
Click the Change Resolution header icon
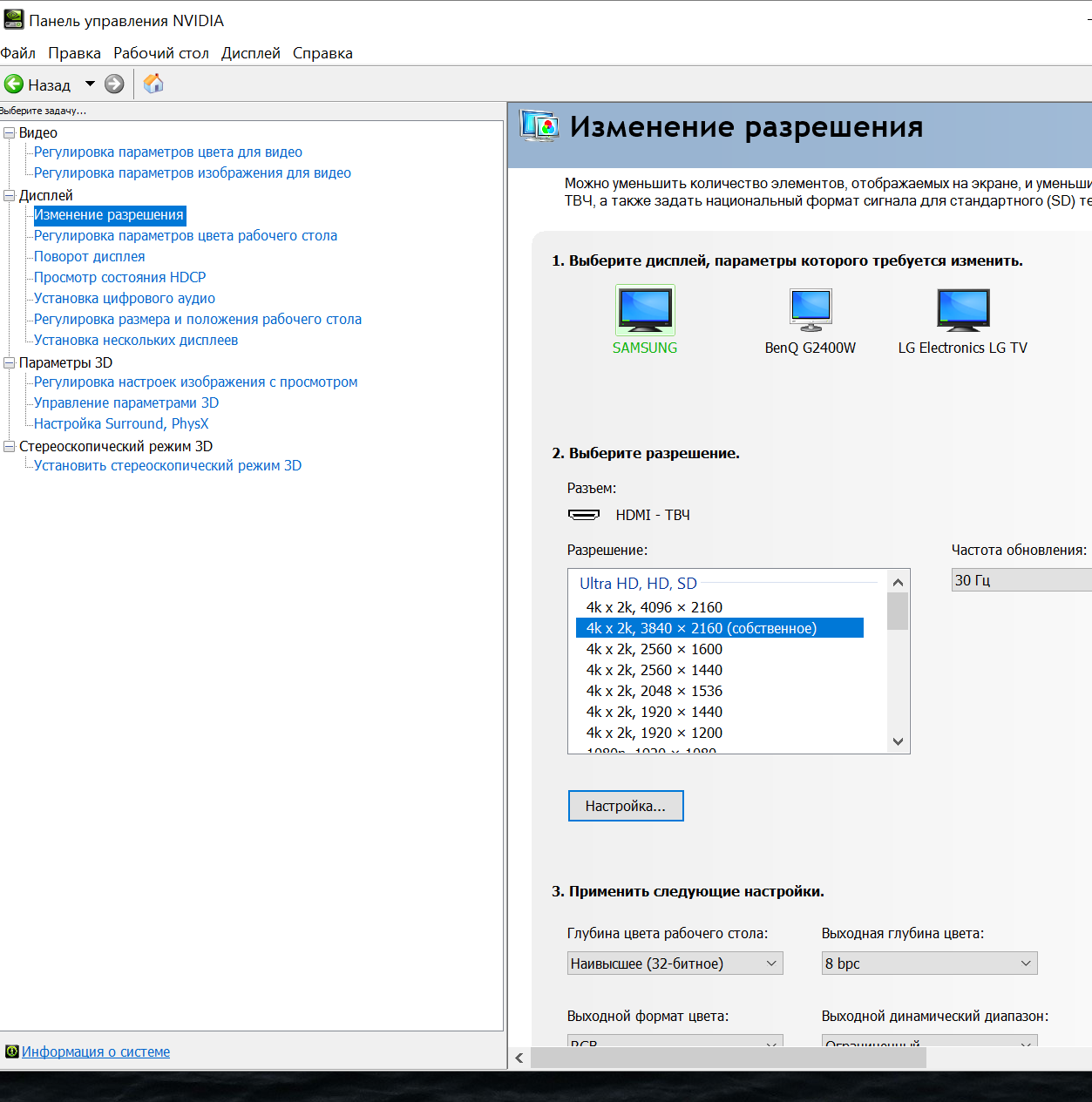539,127
